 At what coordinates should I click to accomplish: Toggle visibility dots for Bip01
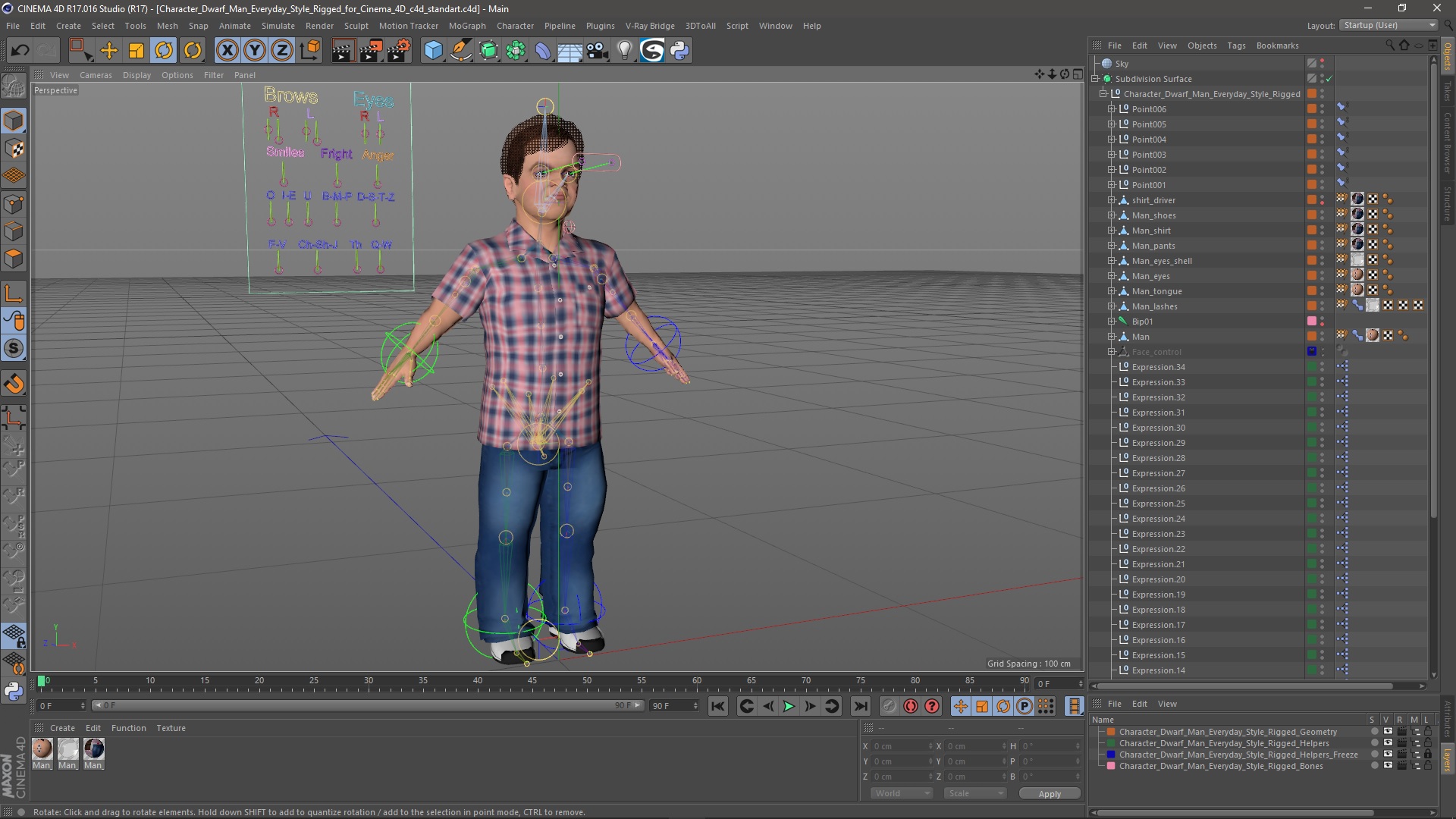click(1323, 322)
